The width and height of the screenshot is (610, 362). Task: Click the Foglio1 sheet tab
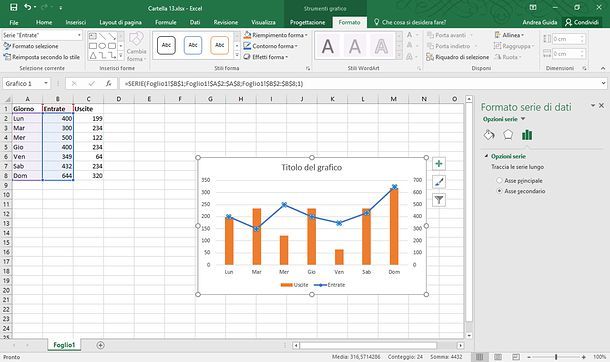point(64,345)
